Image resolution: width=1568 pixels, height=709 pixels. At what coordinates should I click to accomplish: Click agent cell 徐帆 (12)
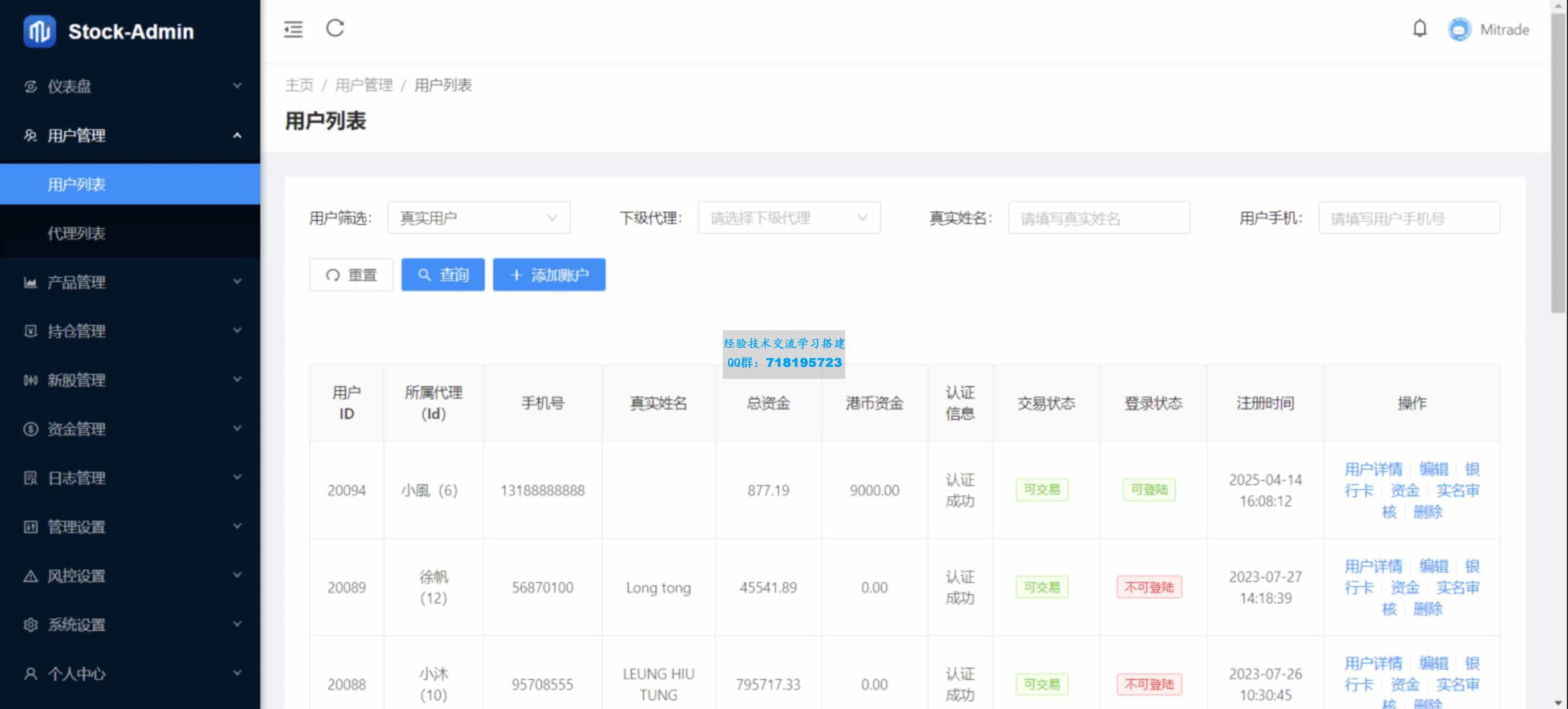[x=434, y=587]
